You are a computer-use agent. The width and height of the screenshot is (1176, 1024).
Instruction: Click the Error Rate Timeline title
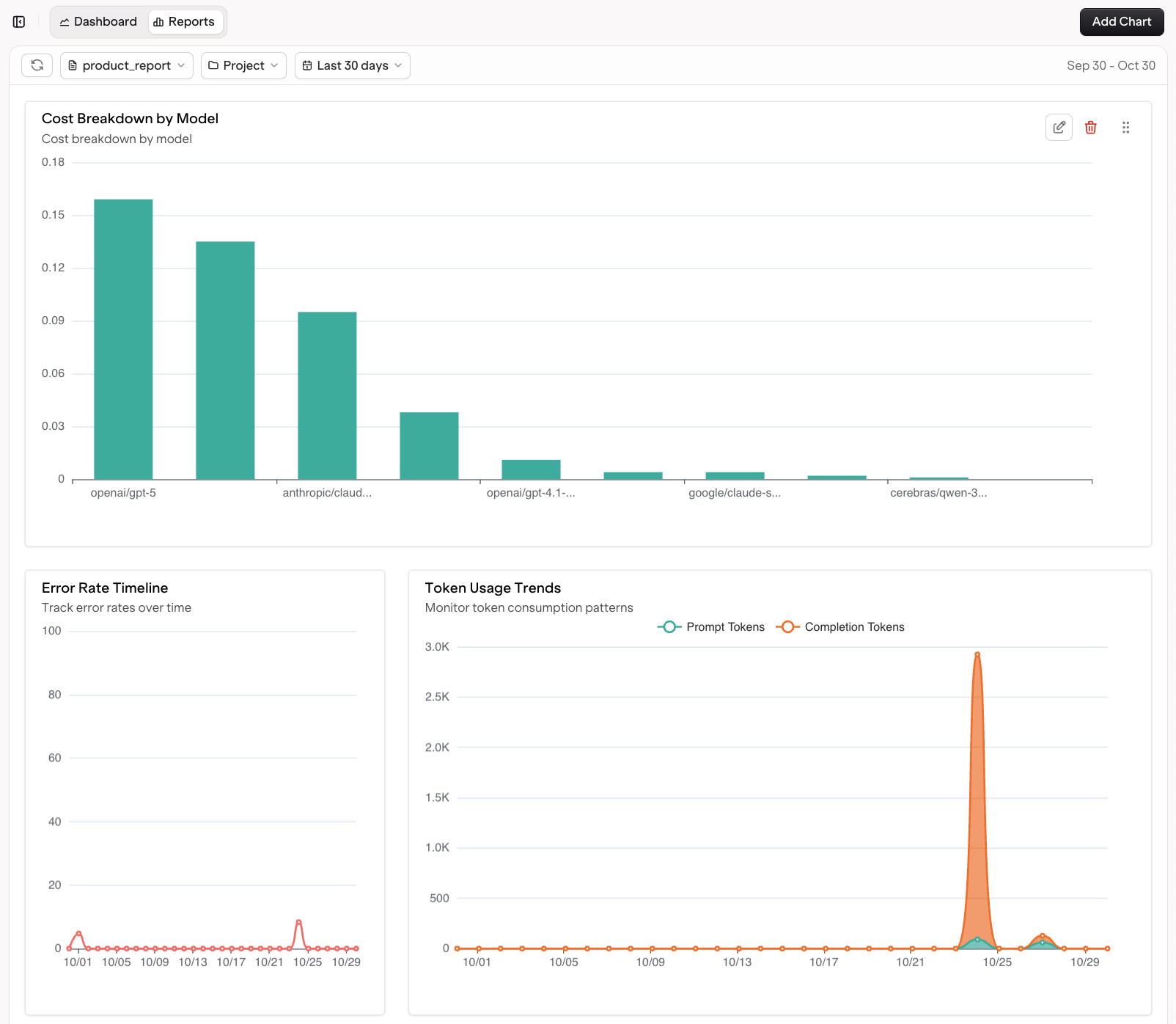(x=105, y=588)
